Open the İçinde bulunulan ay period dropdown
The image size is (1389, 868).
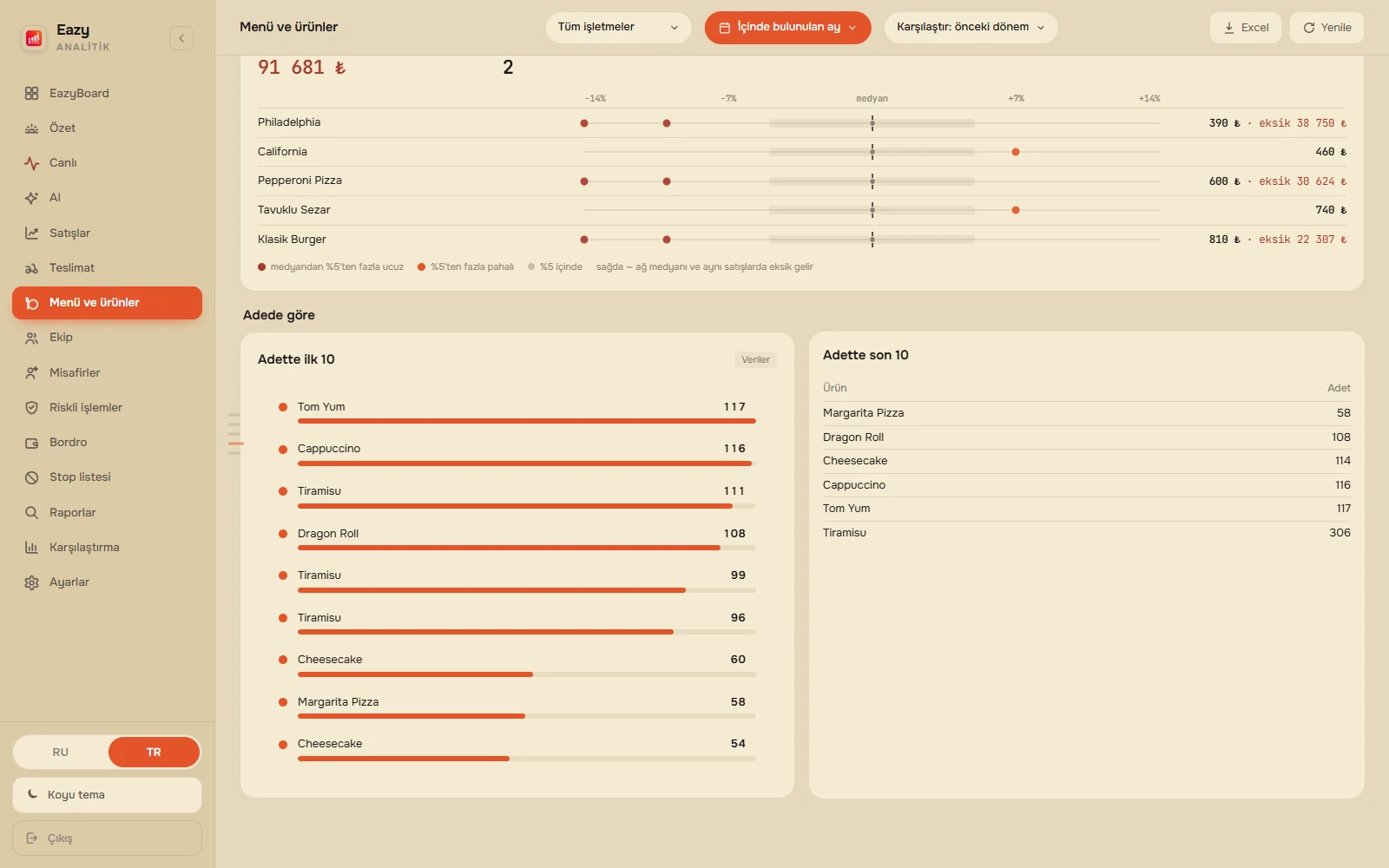coord(787,28)
